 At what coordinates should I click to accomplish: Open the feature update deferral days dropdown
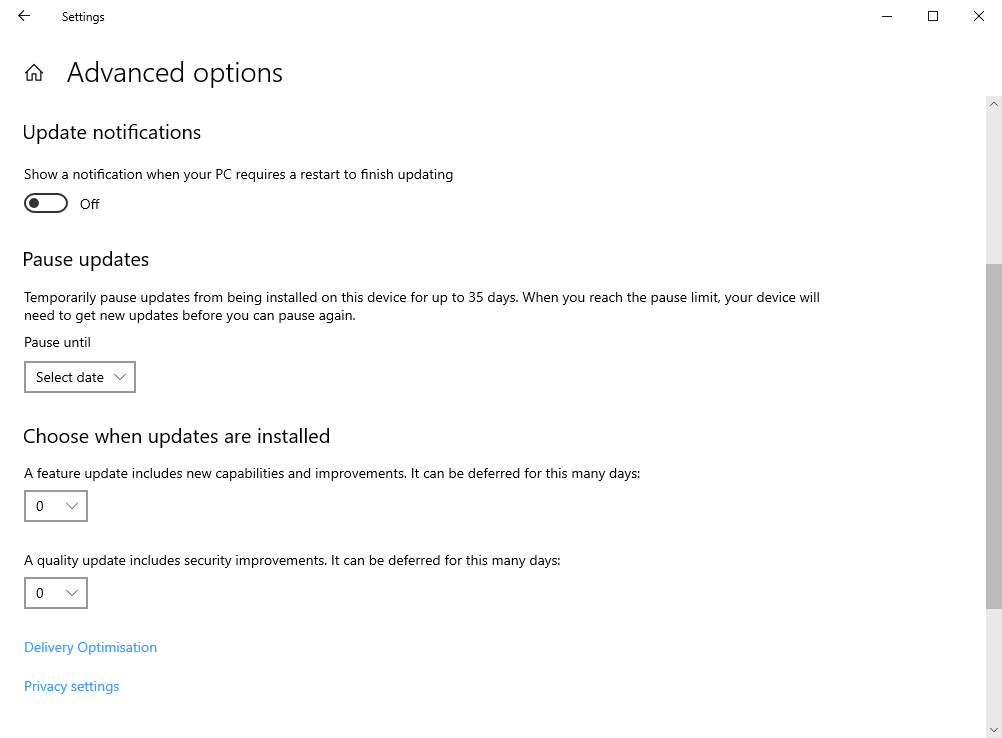pyautogui.click(x=55, y=506)
